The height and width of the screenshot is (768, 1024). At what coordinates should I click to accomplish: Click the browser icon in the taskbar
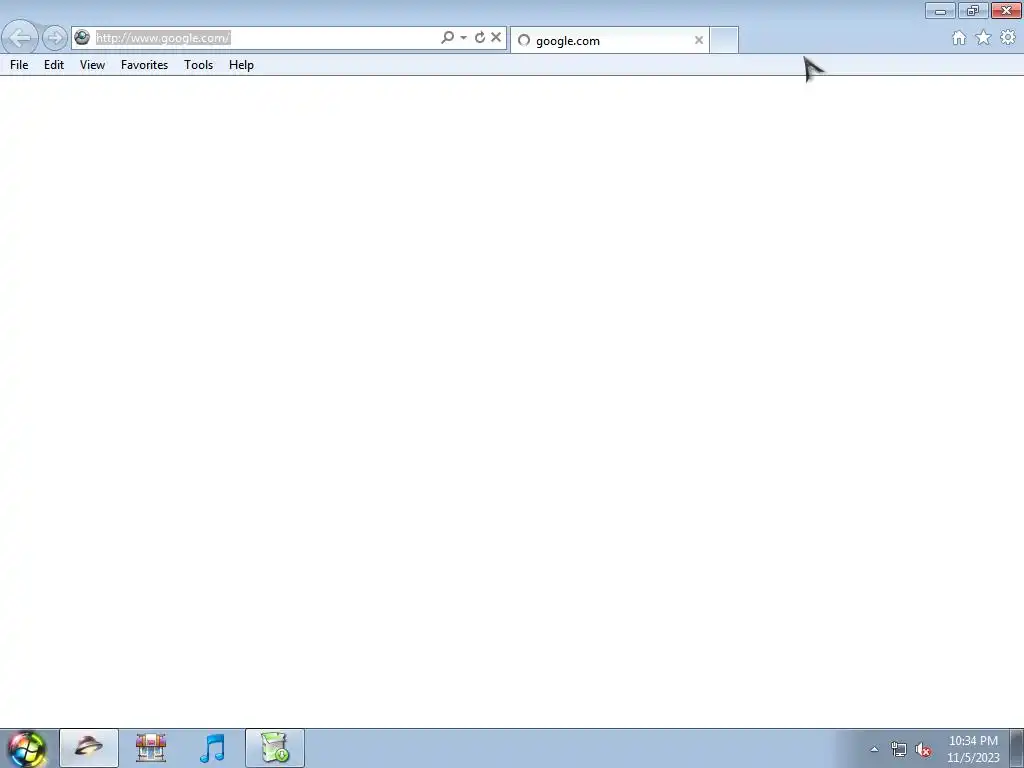click(x=89, y=748)
